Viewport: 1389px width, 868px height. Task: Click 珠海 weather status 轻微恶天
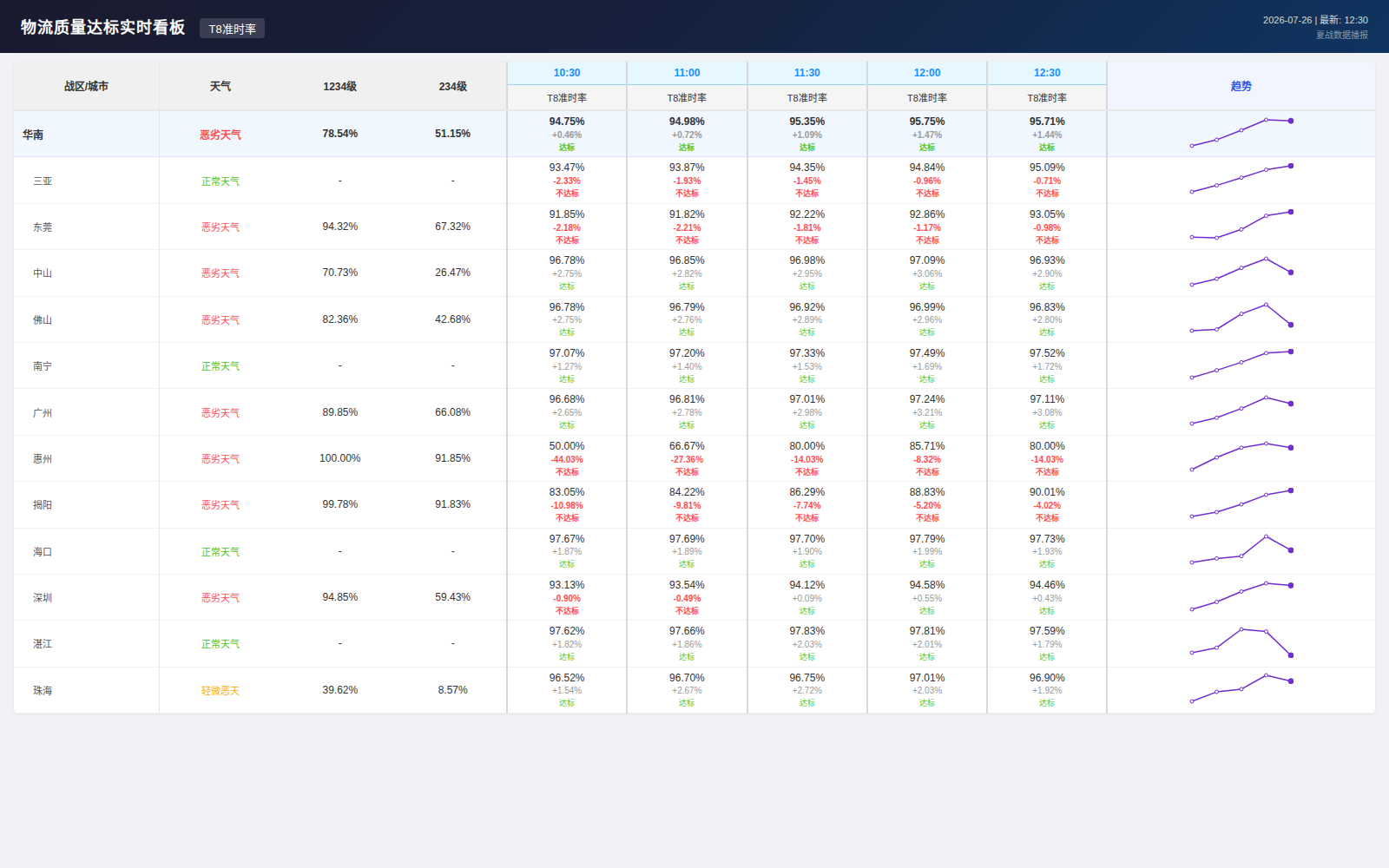(221, 691)
